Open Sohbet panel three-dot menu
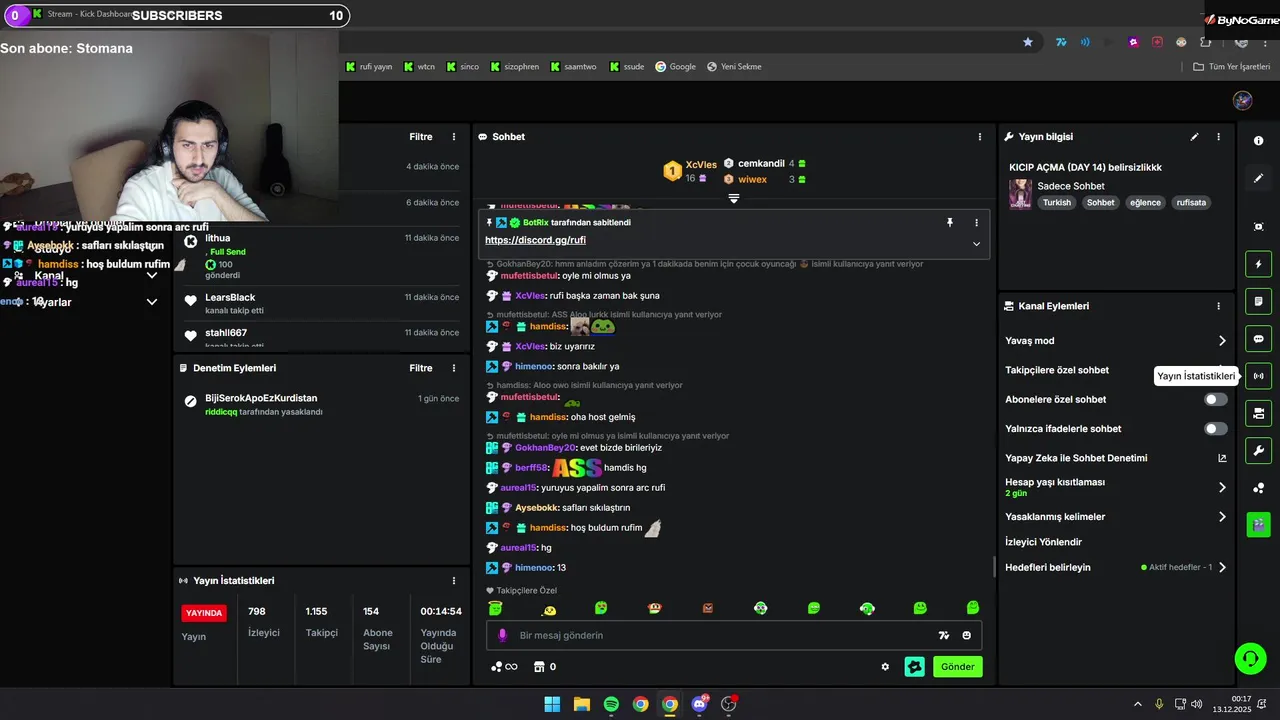The width and height of the screenshot is (1280, 720). coord(980,137)
